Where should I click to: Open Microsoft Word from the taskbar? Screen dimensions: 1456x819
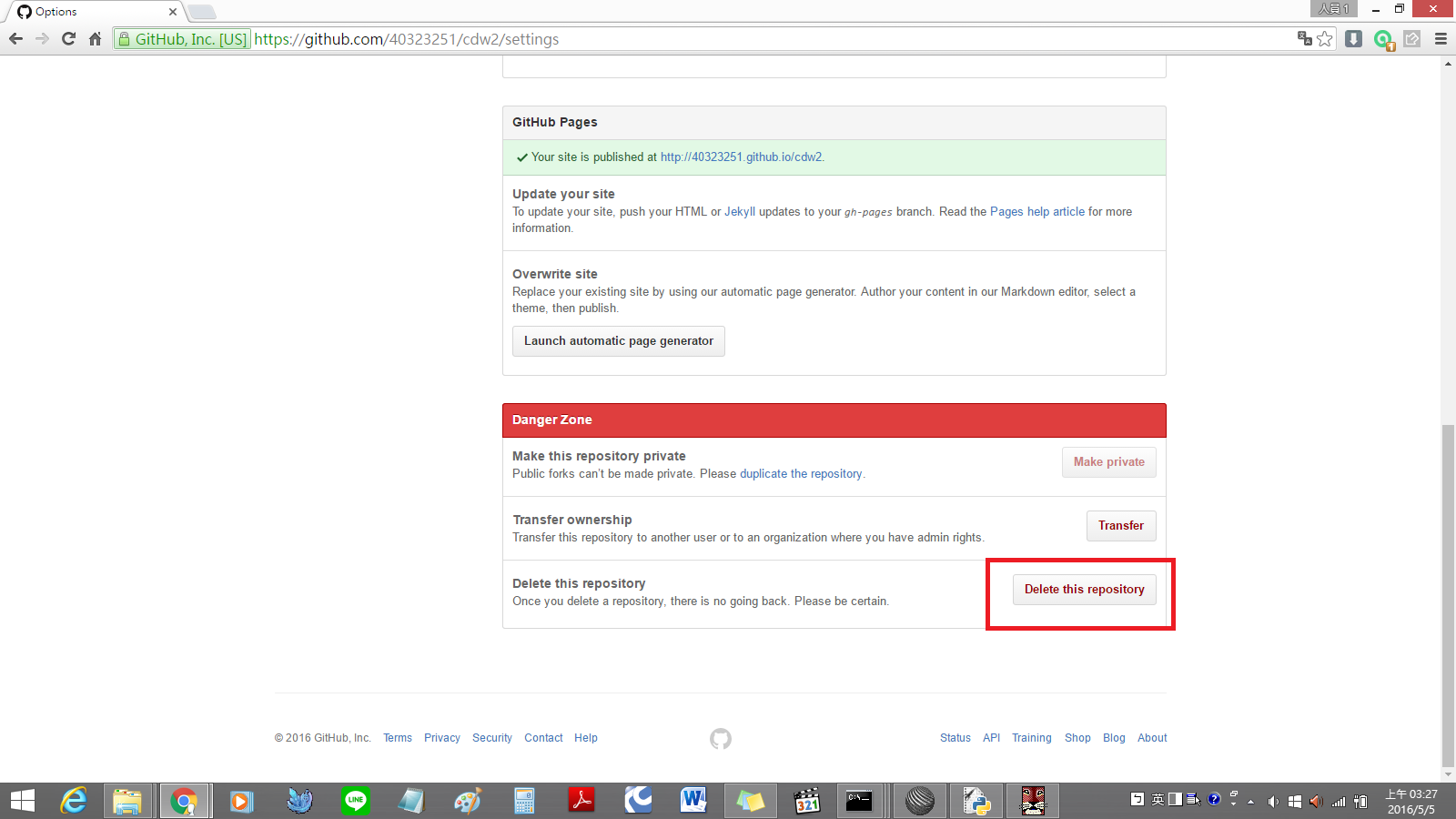693,801
